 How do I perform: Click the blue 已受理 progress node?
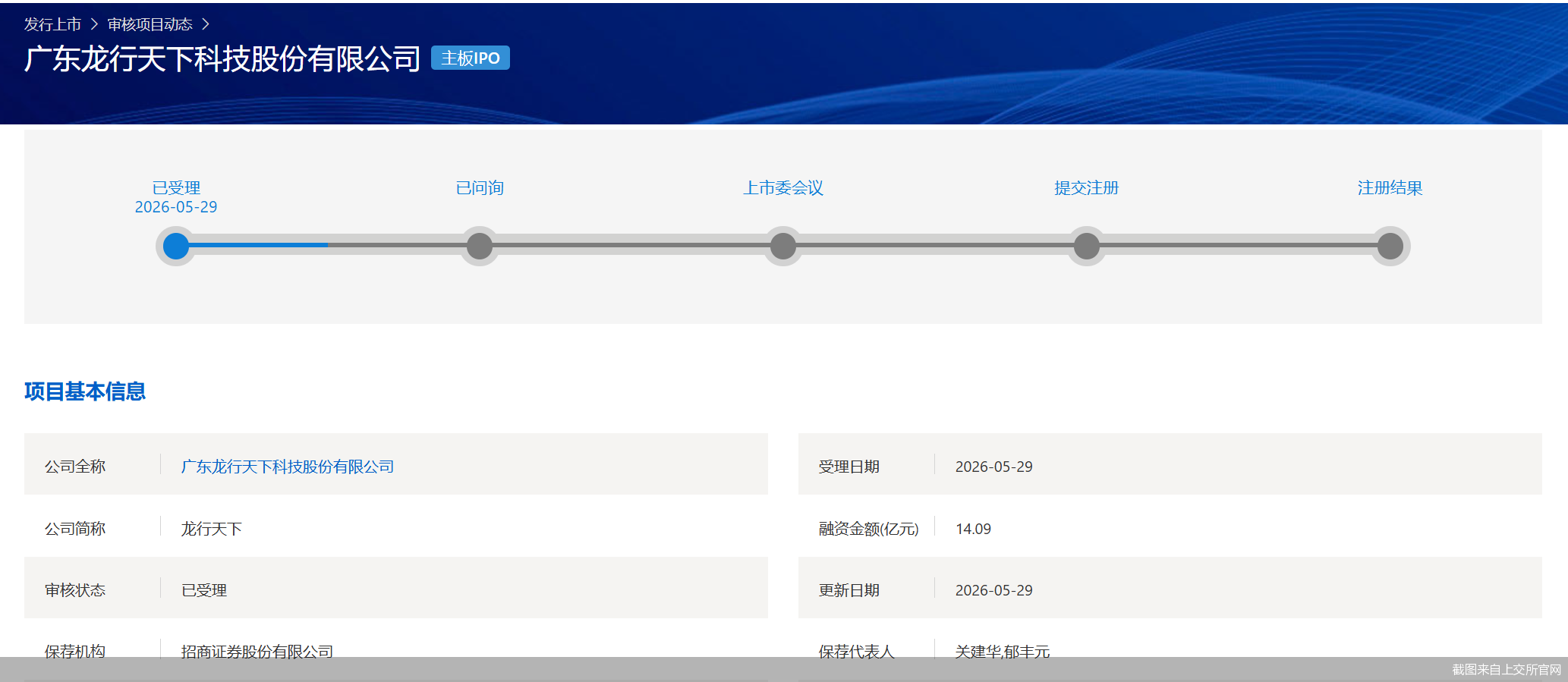point(176,246)
